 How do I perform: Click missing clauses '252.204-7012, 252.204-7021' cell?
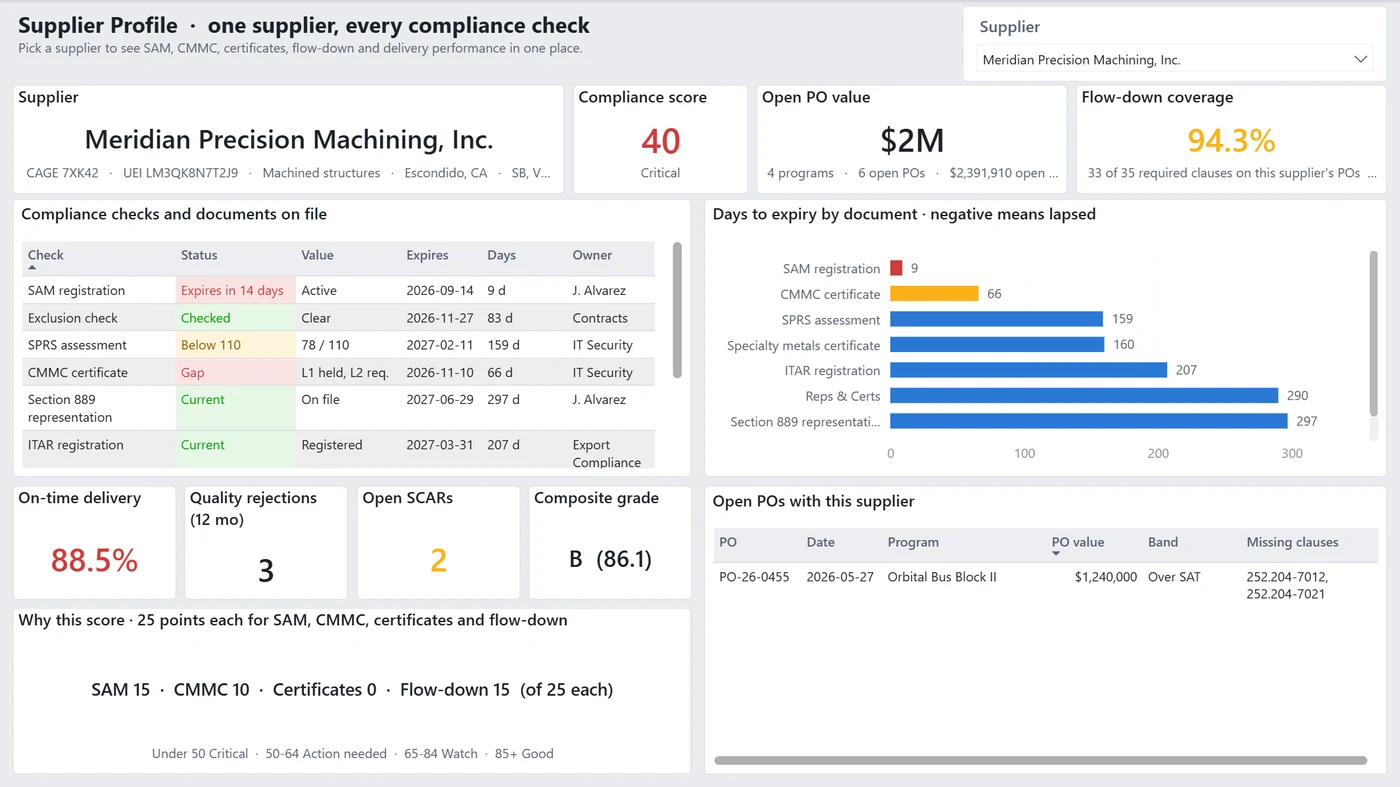(1287, 585)
